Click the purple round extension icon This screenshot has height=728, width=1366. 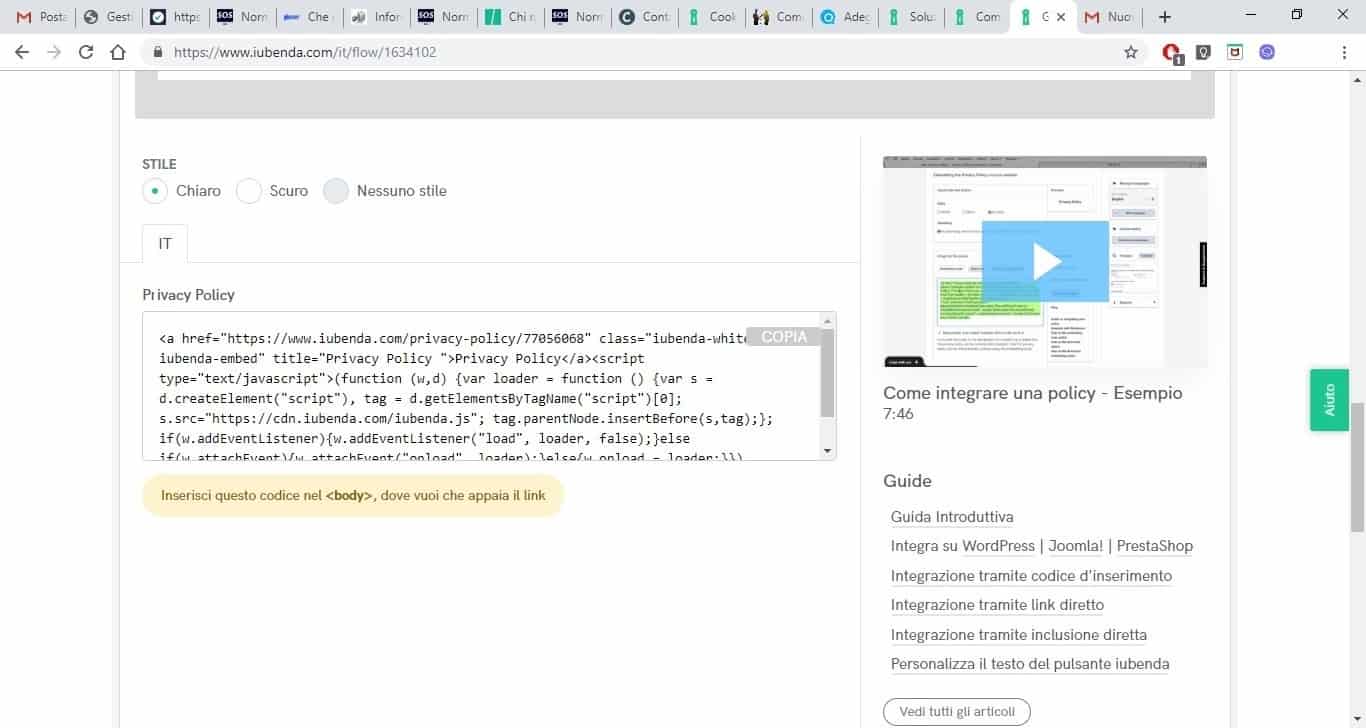click(x=1267, y=52)
